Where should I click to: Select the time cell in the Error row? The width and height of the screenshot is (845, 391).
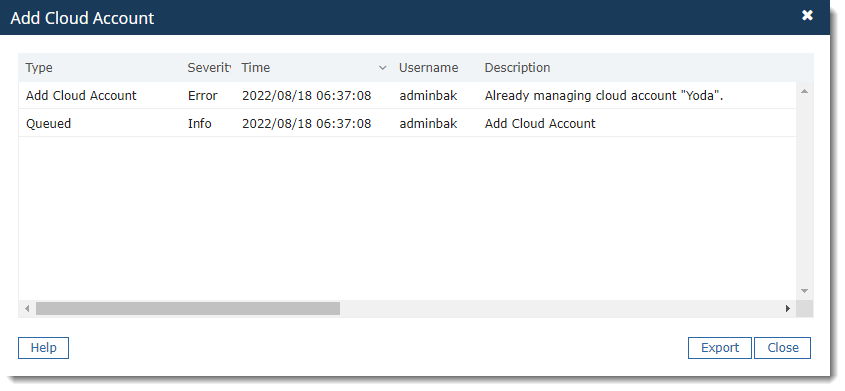[x=307, y=96]
